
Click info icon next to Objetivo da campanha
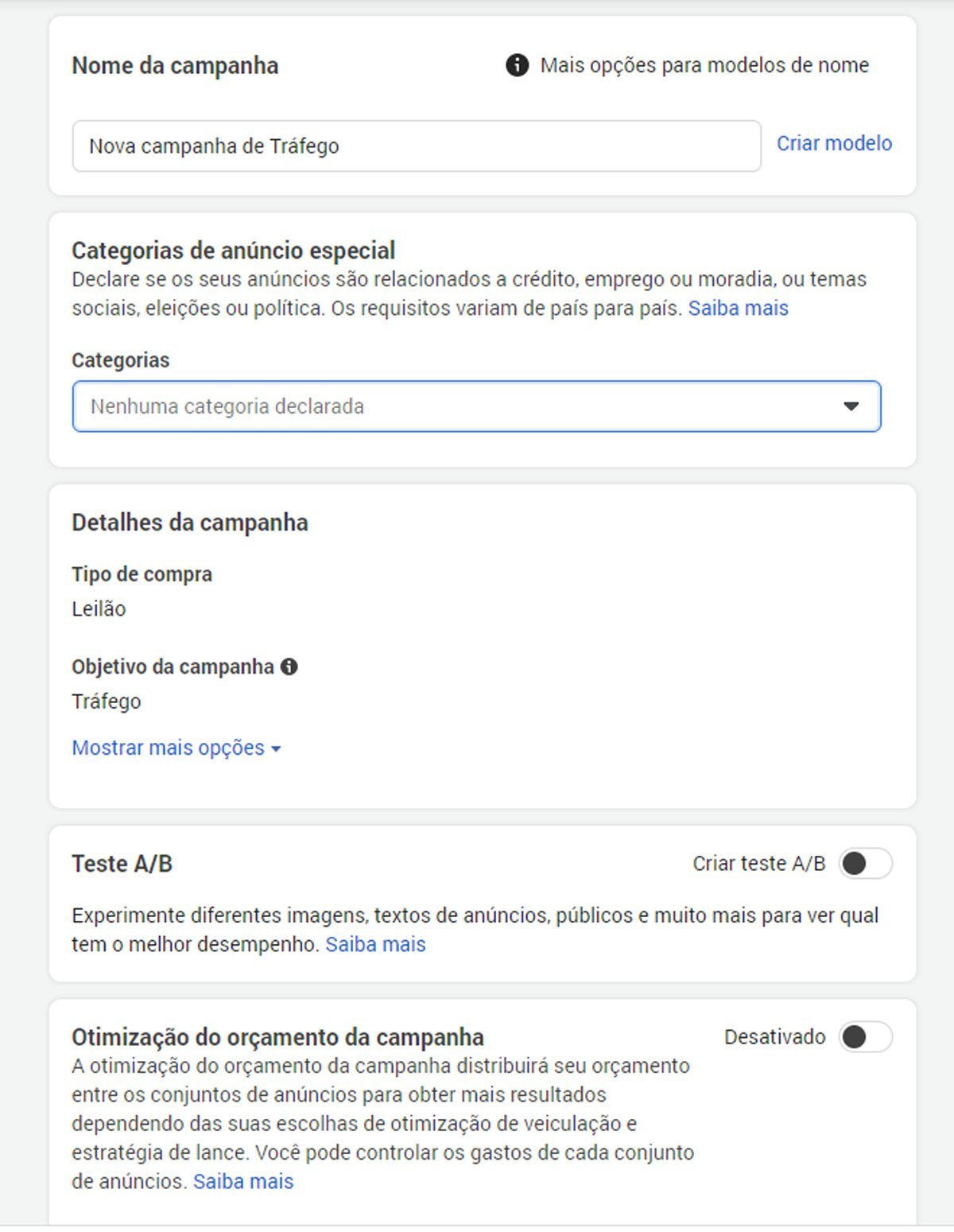point(289,667)
